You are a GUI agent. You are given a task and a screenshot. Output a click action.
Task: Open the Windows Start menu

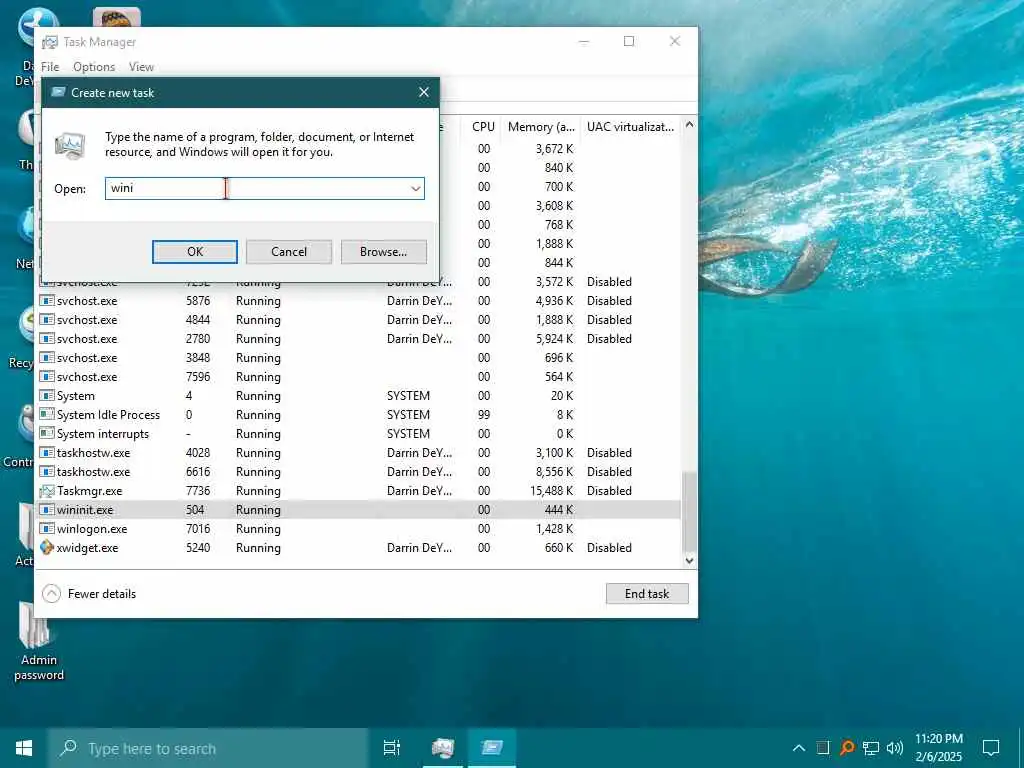click(24, 748)
